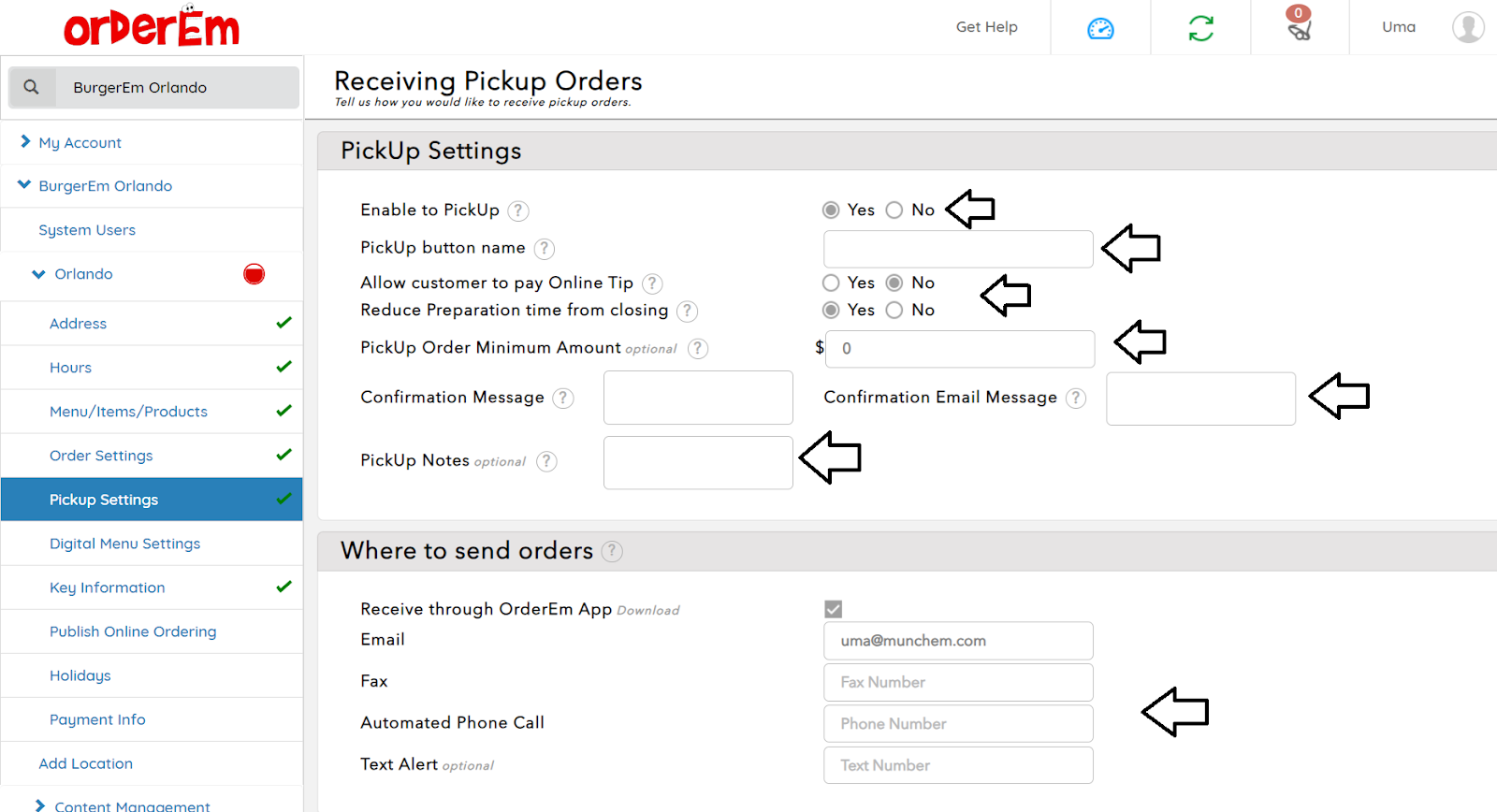Image resolution: width=1497 pixels, height=812 pixels.
Task: Click help icon beside Enable to PickUp
Action: point(518,211)
